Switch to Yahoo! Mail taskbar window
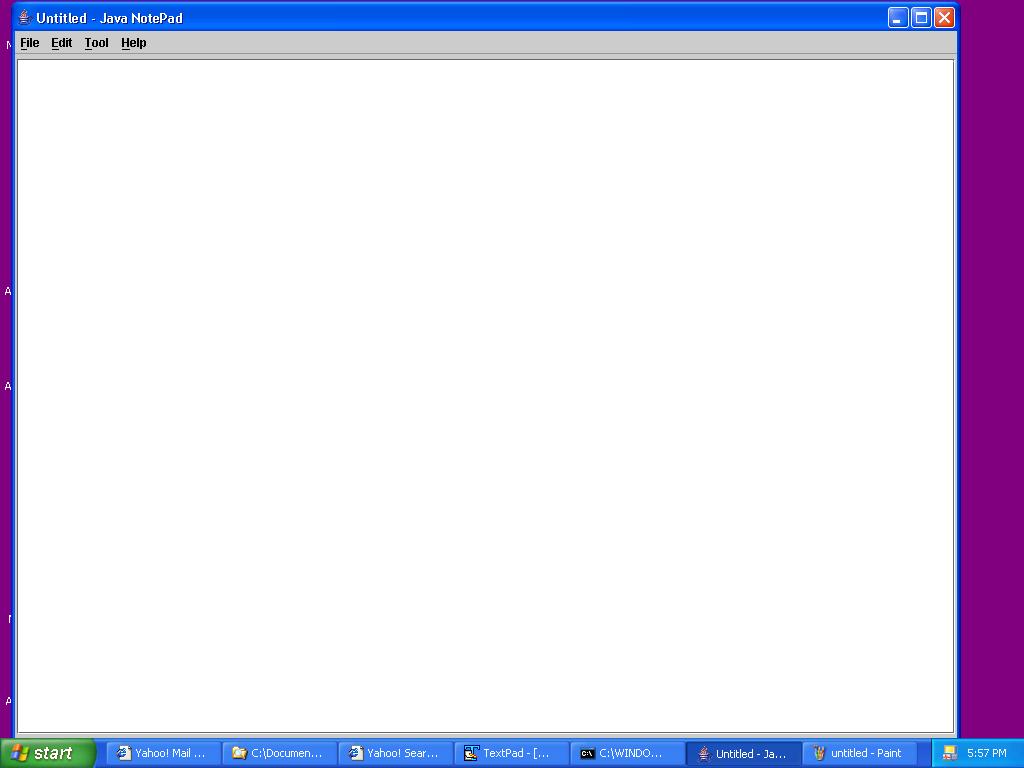 pos(163,753)
